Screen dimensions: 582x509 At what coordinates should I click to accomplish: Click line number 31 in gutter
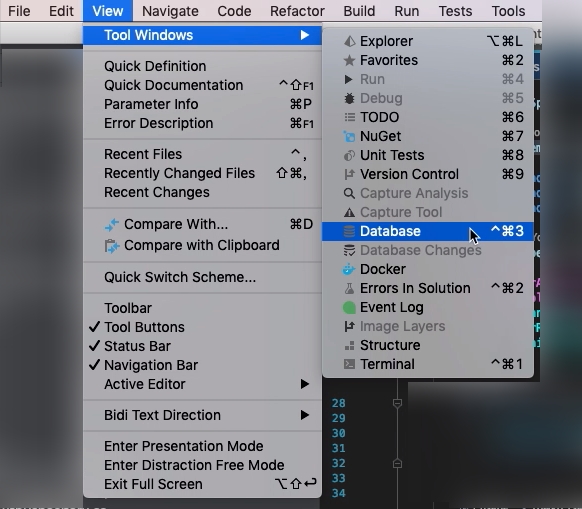pyautogui.click(x=339, y=448)
